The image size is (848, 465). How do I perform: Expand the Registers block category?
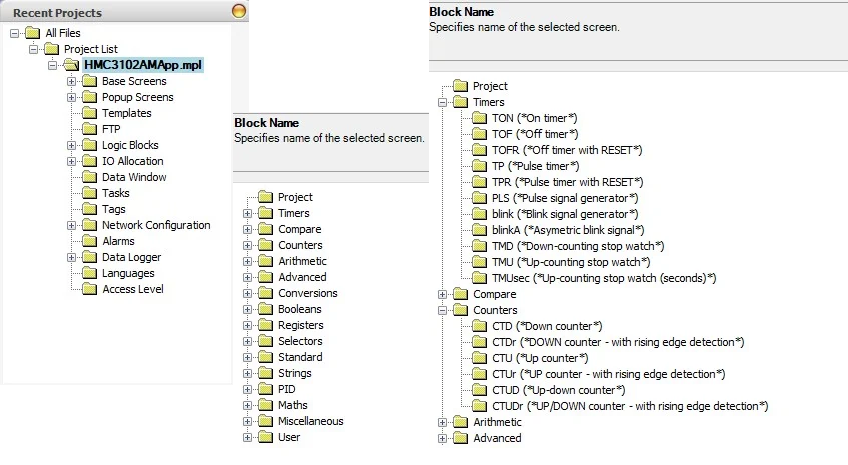[x=247, y=326]
